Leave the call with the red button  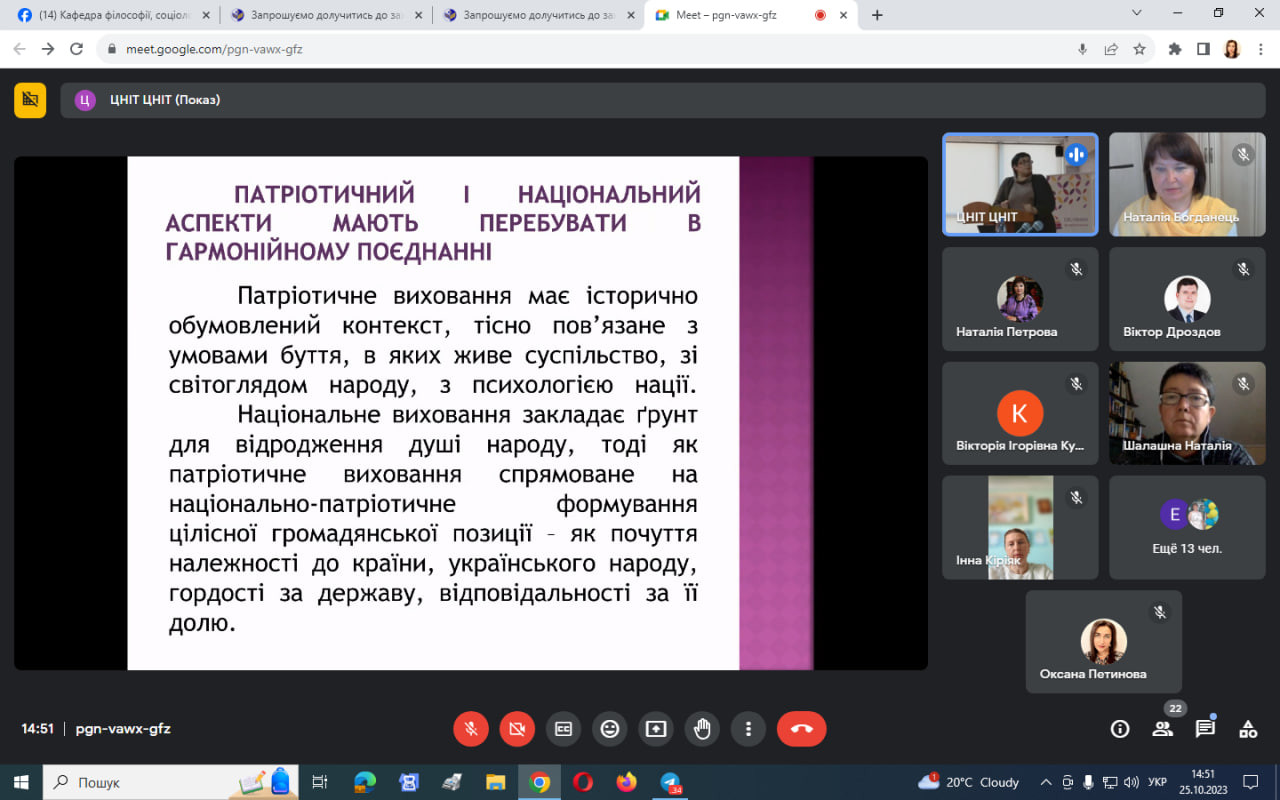tap(802, 729)
